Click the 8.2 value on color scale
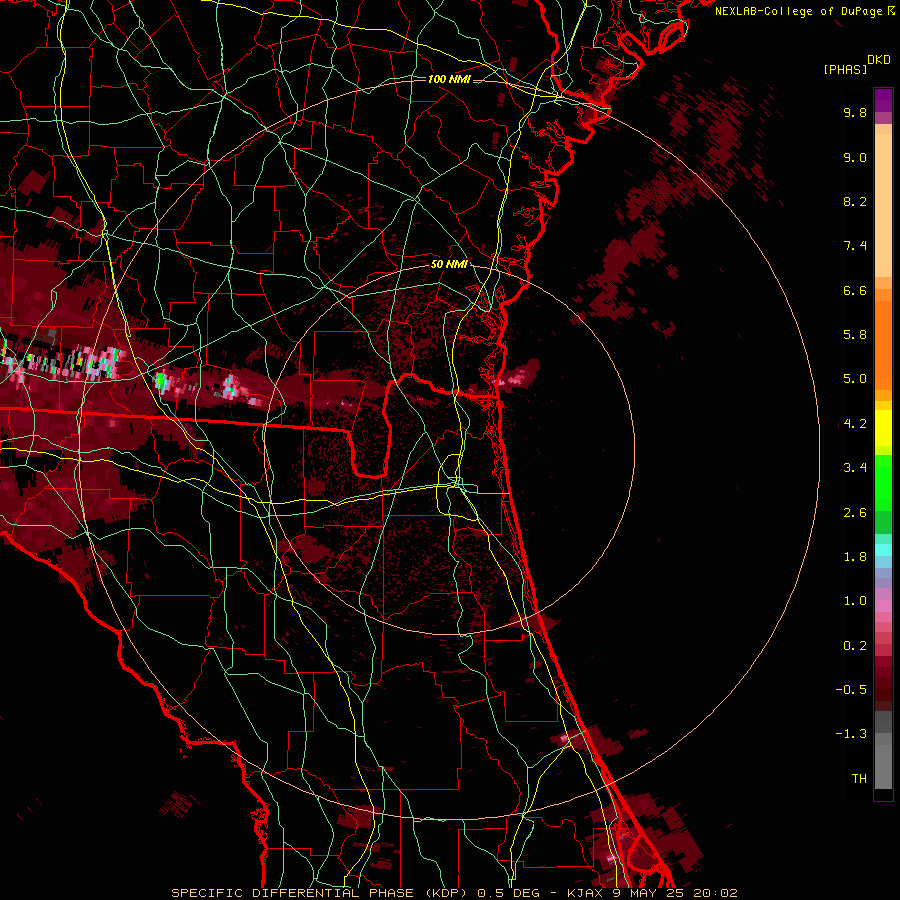This screenshot has width=900, height=900. click(x=855, y=202)
